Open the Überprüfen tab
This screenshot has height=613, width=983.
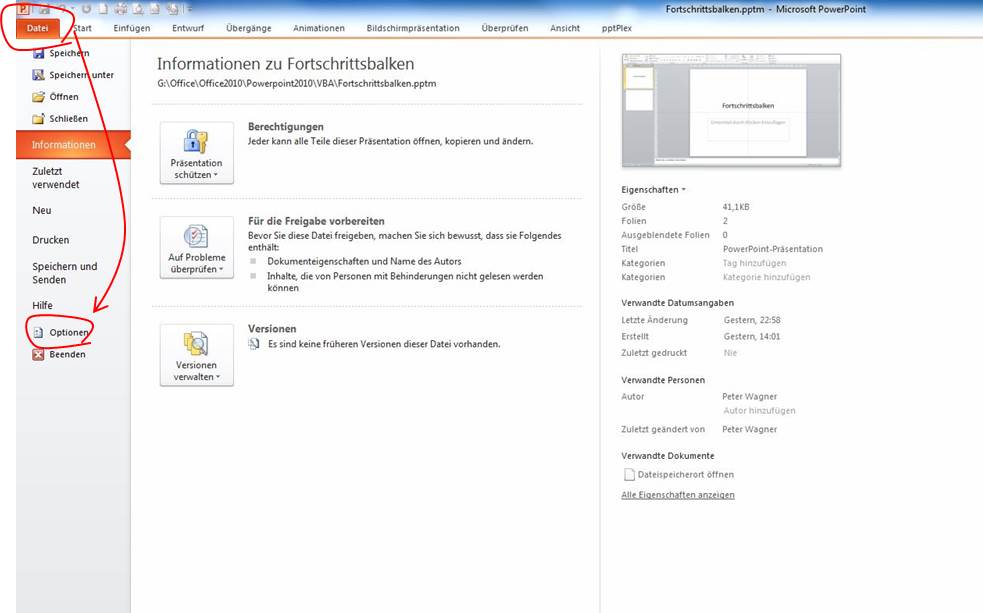click(505, 28)
